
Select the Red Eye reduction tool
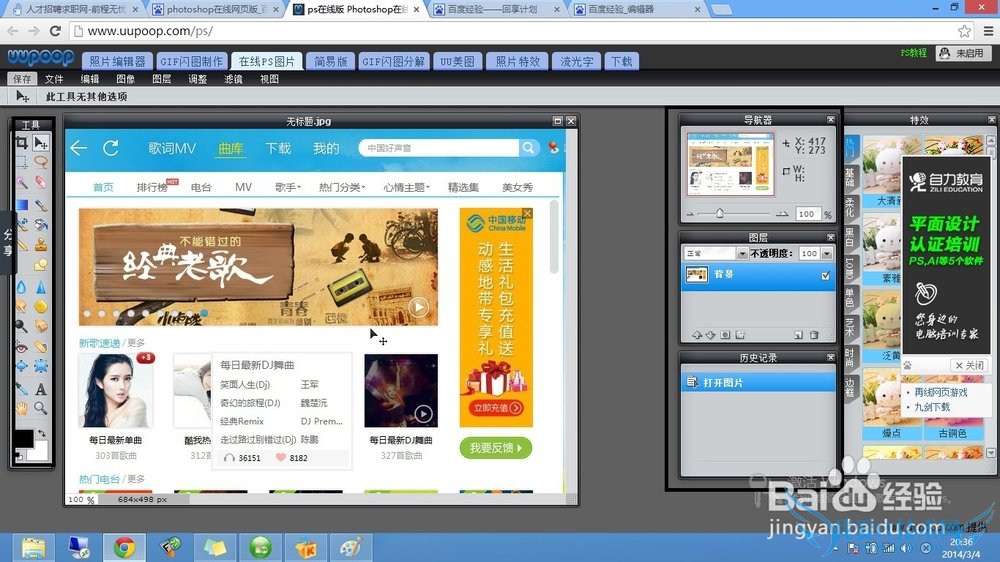[x=21, y=348]
